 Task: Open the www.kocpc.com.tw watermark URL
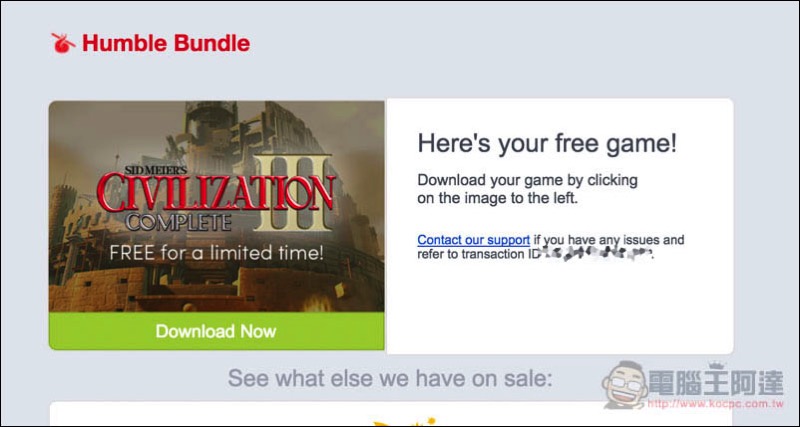[x=715, y=405]
